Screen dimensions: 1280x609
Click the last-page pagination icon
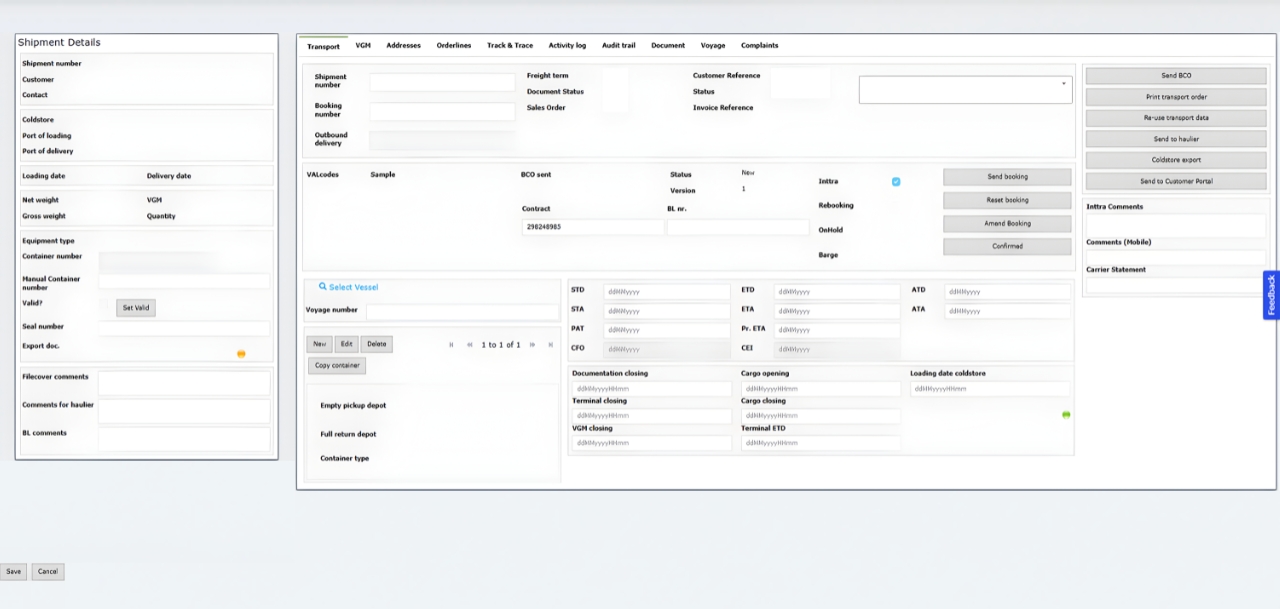tap(548, 344)
